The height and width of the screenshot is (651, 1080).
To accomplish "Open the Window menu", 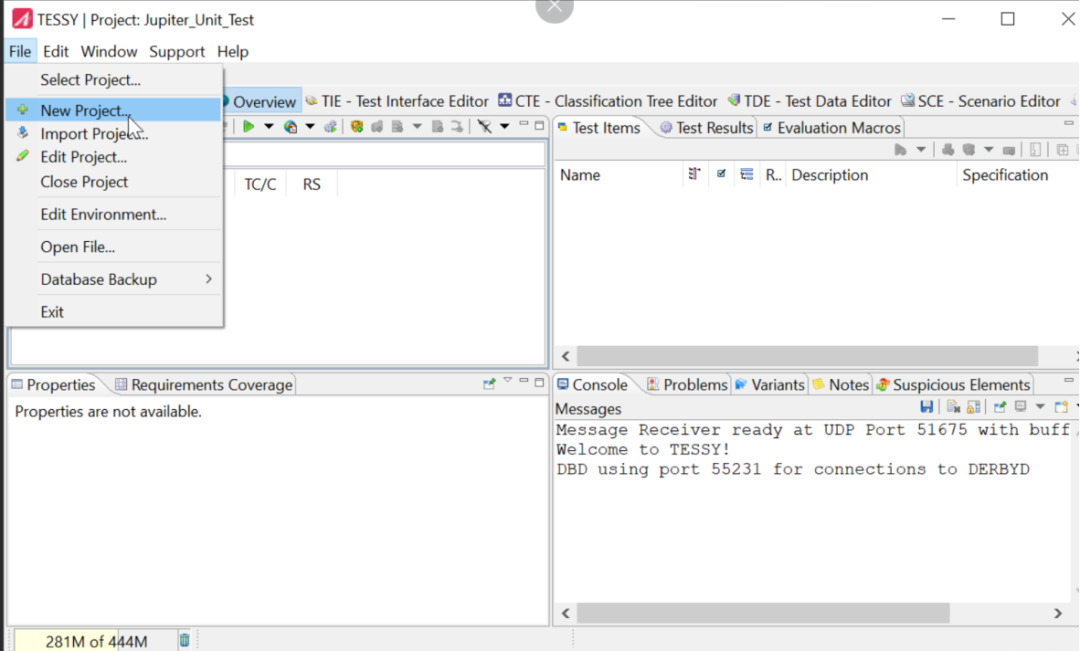I will coord(109,52).
